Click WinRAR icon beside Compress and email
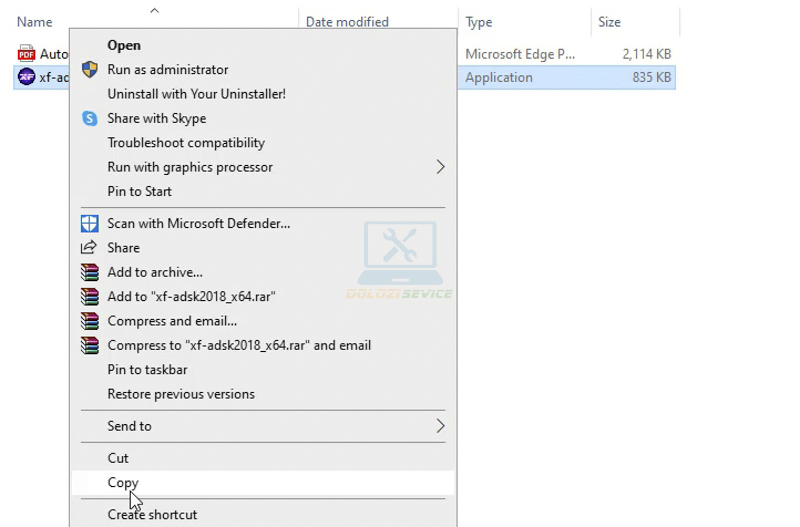The image size is (800, 527). [x=89, y=321]
